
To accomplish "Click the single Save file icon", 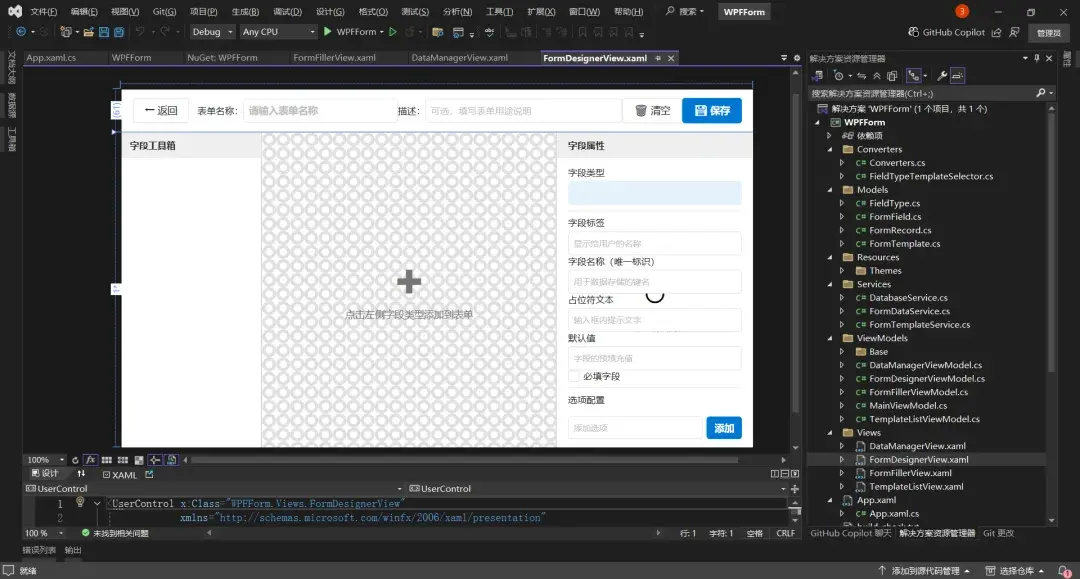I will point(104,32).
